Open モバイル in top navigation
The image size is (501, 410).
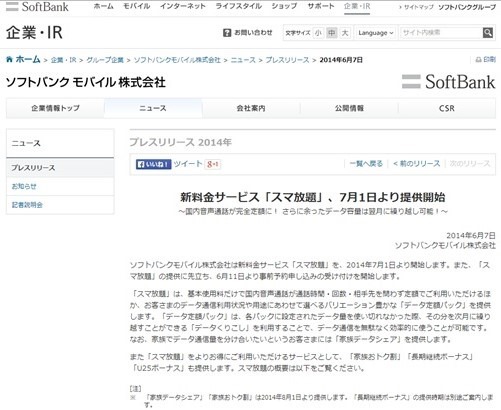pyautogui.click(x=137, y=6)
